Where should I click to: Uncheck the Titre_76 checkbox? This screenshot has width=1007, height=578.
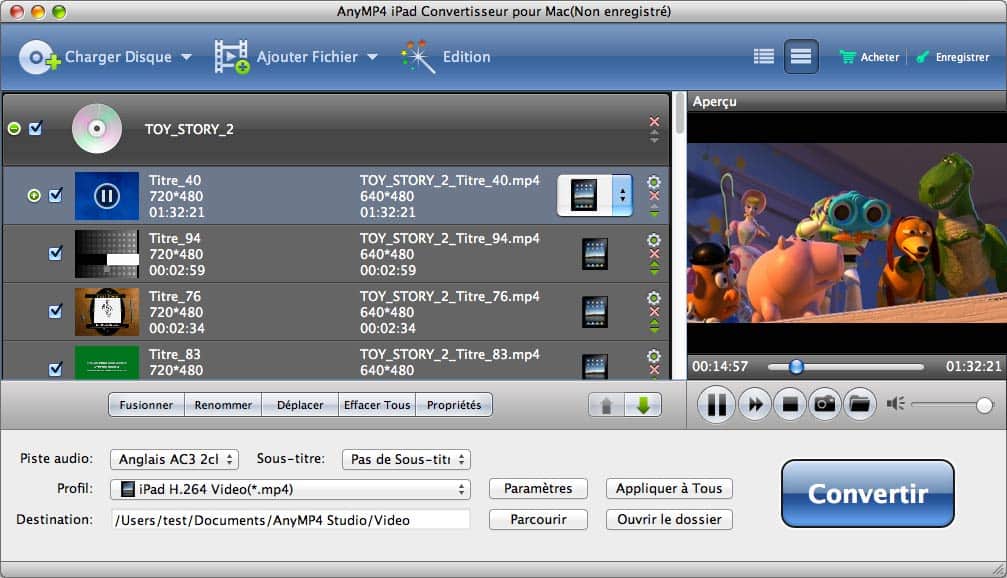point(56,311)
